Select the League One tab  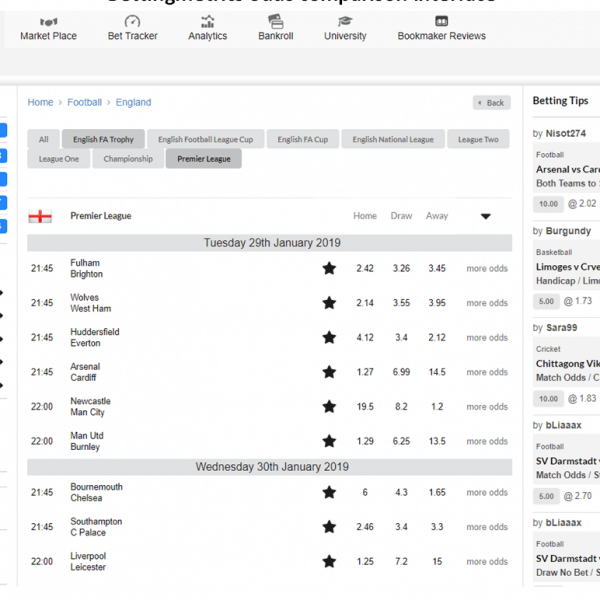(x=59, y=159)
